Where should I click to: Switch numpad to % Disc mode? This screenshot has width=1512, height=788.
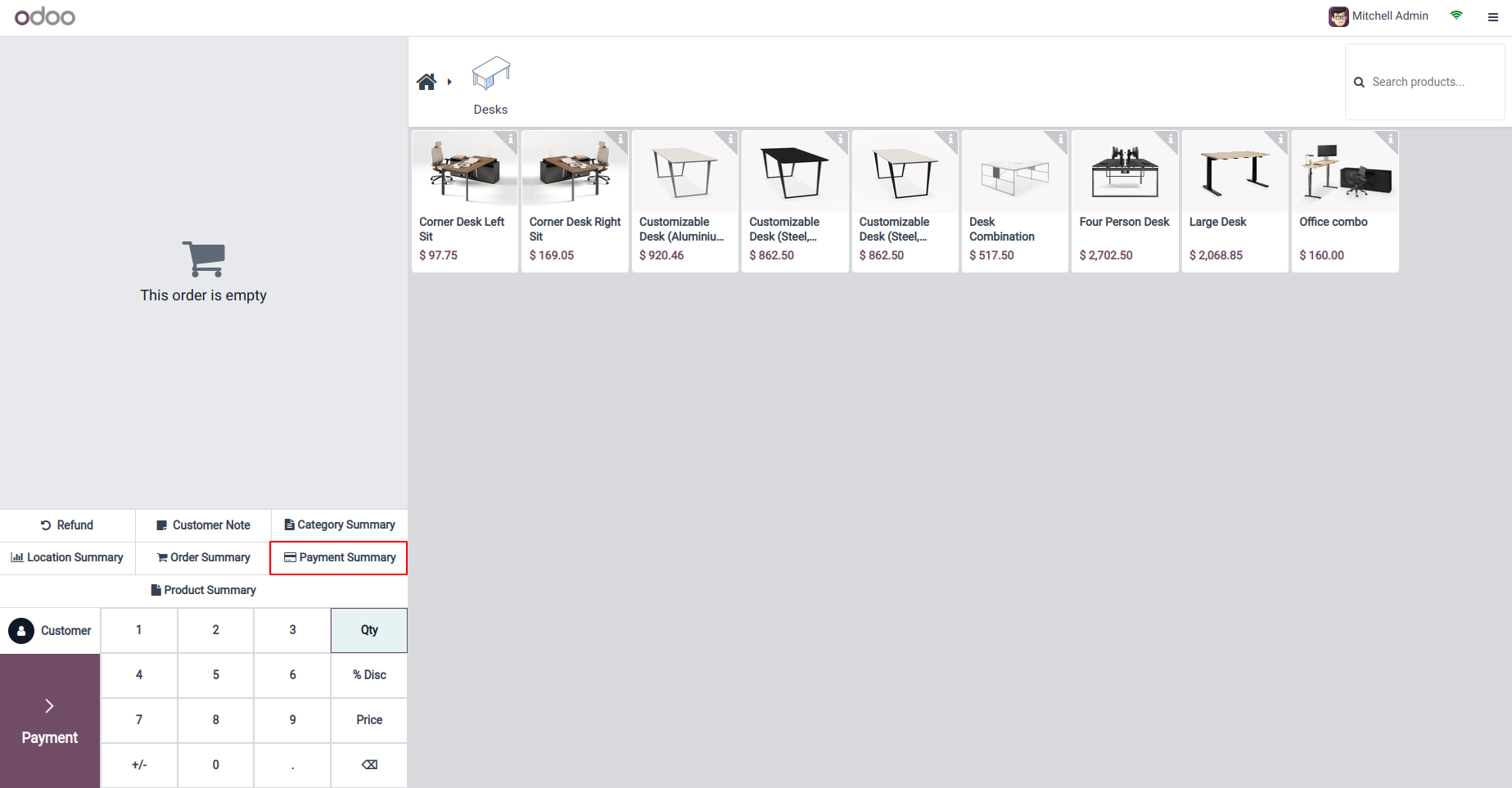[x=369, y=675]
